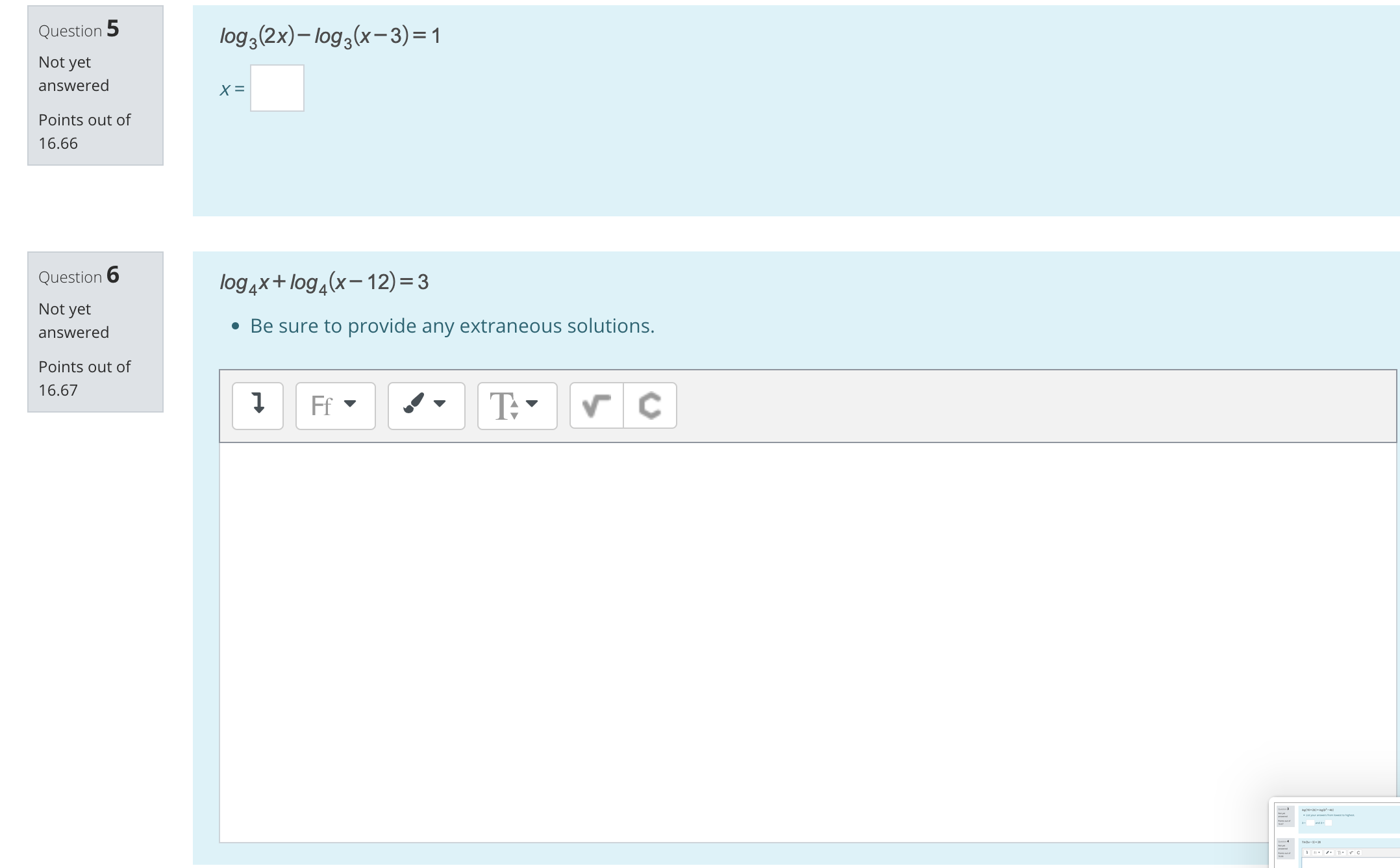The width and height of the screenshot is (1400, 868).
Task: Select the log base 3 equation text in Question 5
Action: pos(330,35)
